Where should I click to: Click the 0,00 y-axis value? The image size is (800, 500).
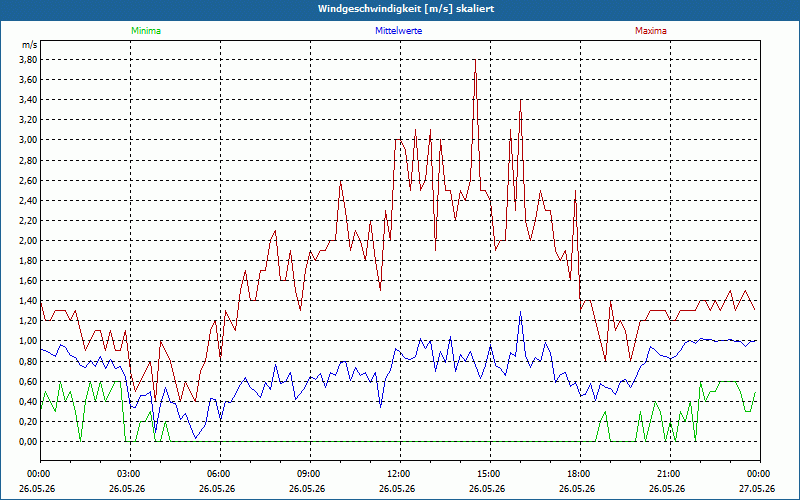coord(28,441)
